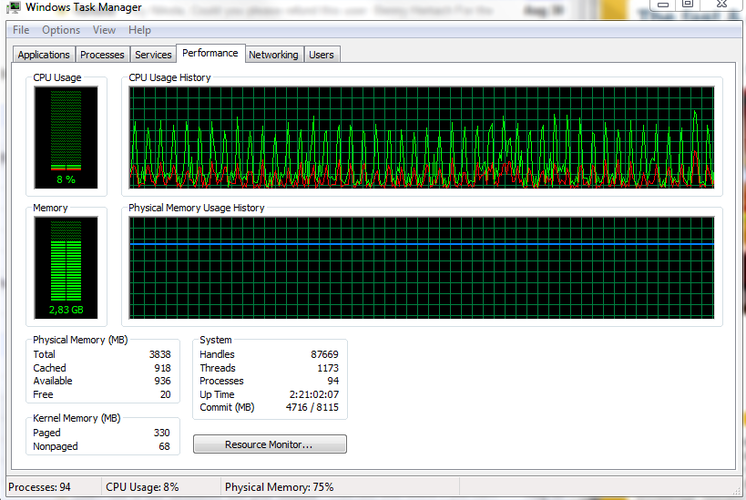The height and width of the screenshot is (500, 746).
Task: Switch to the Networking tab
Action: 274,55
